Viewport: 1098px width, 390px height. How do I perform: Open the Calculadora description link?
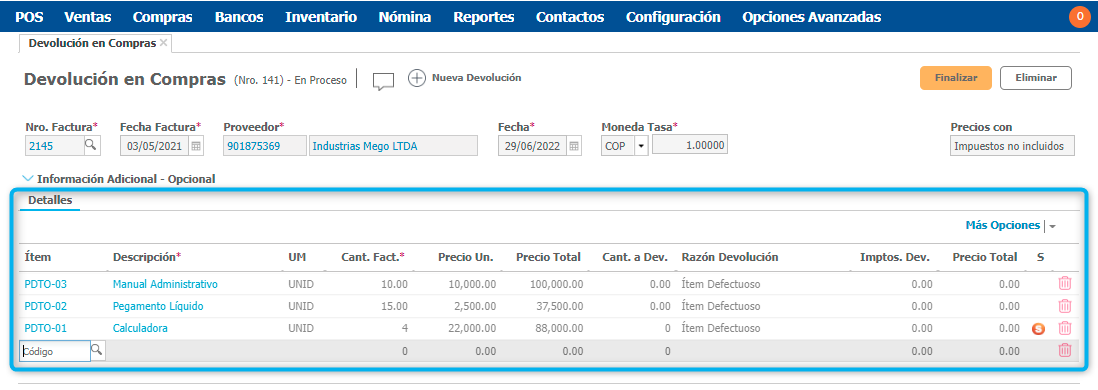coord(140,328)
